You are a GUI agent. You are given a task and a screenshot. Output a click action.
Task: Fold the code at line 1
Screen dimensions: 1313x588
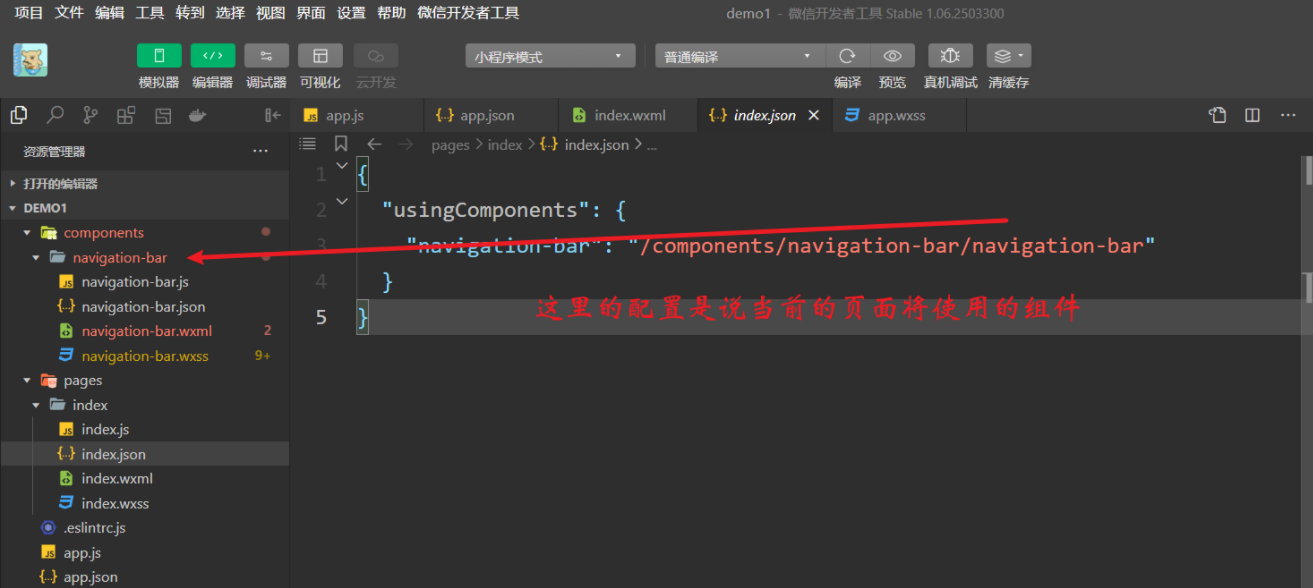[x=342, y=165]
